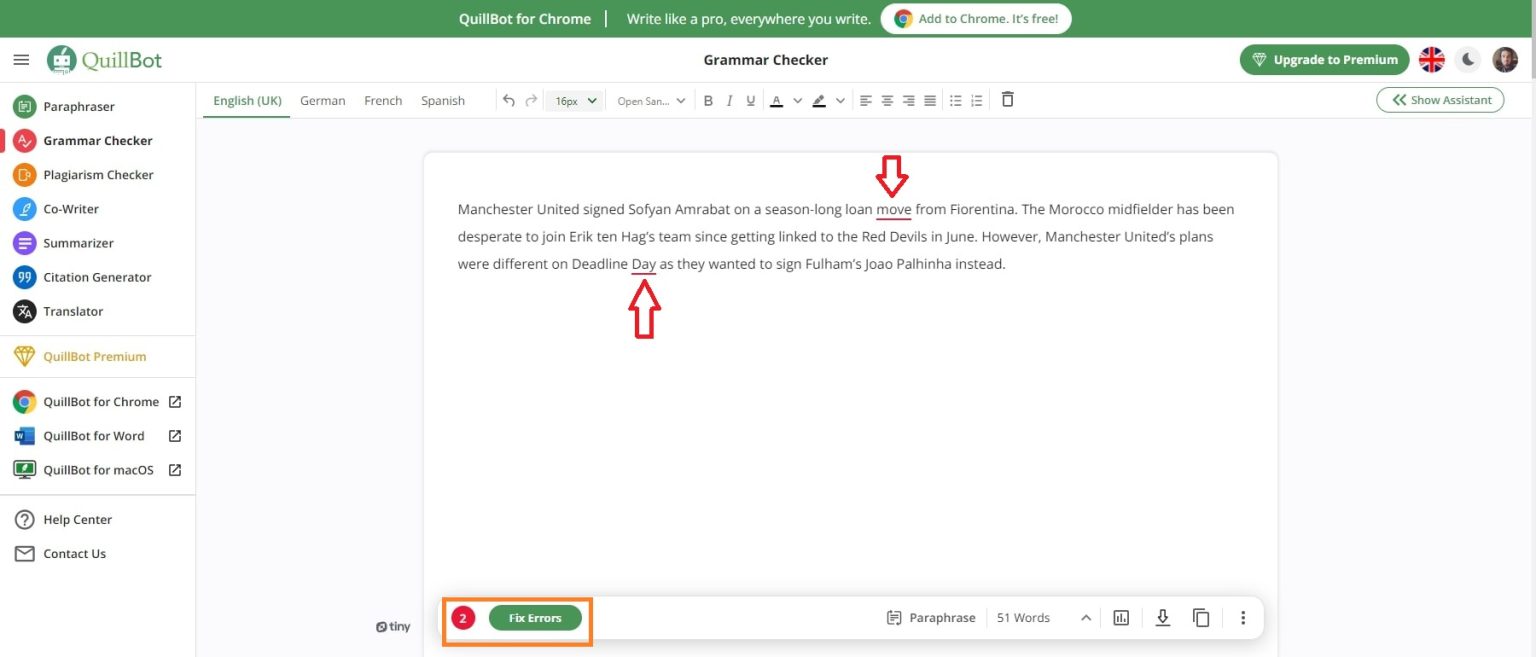This screenshot has width=1536, height=657.
Task: Click the undo arrow in the toolbar
Action: pyautogui.click(x=509, y=100)
